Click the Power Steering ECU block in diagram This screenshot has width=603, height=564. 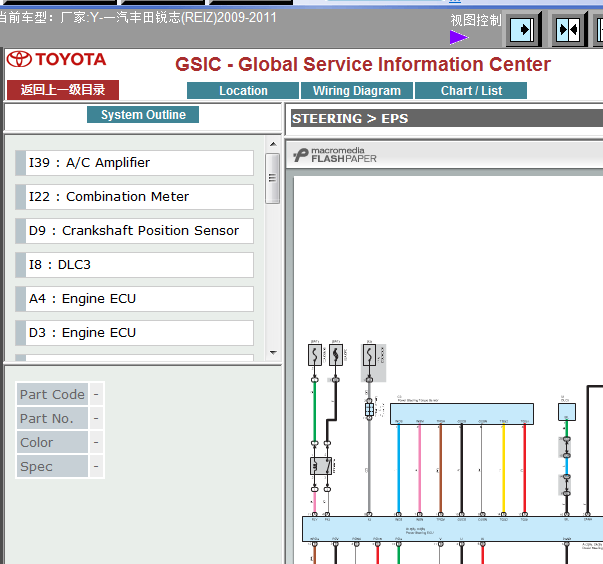click(452, 529)
